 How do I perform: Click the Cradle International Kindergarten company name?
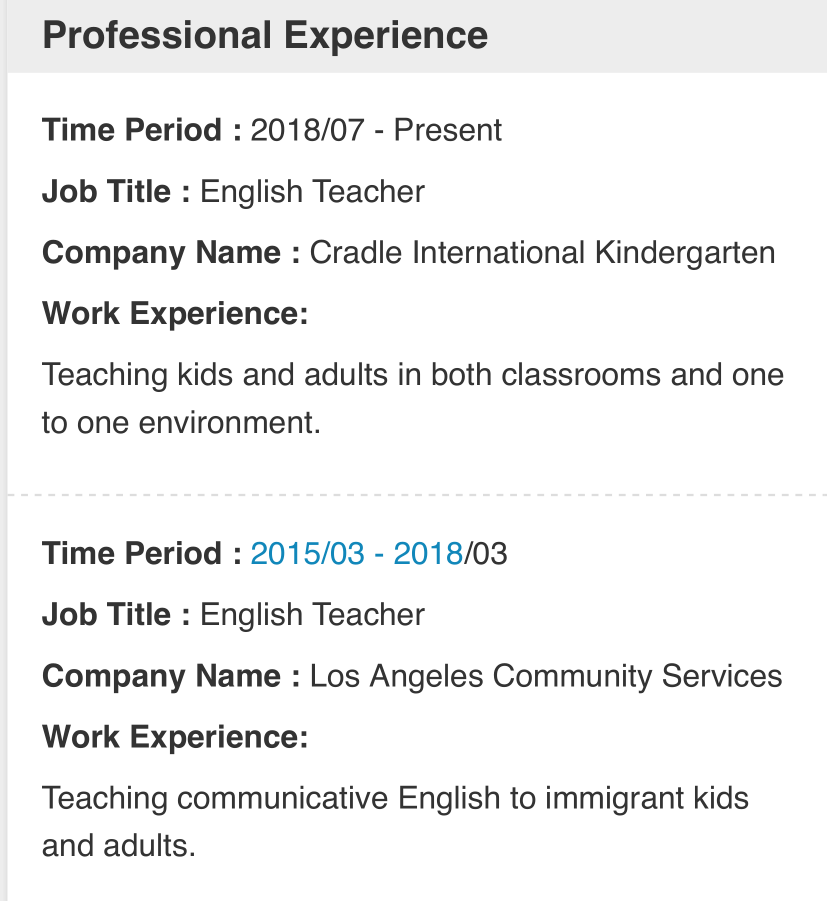coord(542,252)
